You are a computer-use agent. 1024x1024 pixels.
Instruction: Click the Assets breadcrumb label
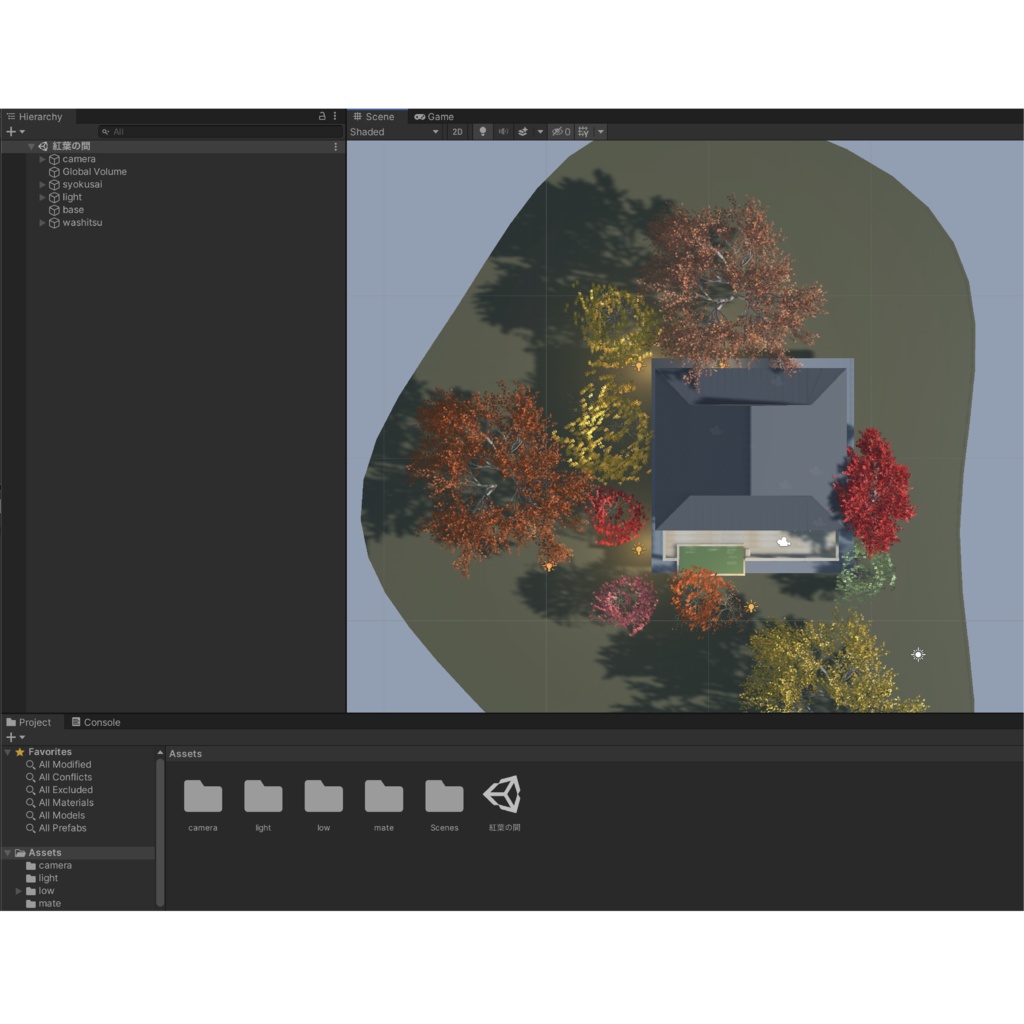coord(185,754)
